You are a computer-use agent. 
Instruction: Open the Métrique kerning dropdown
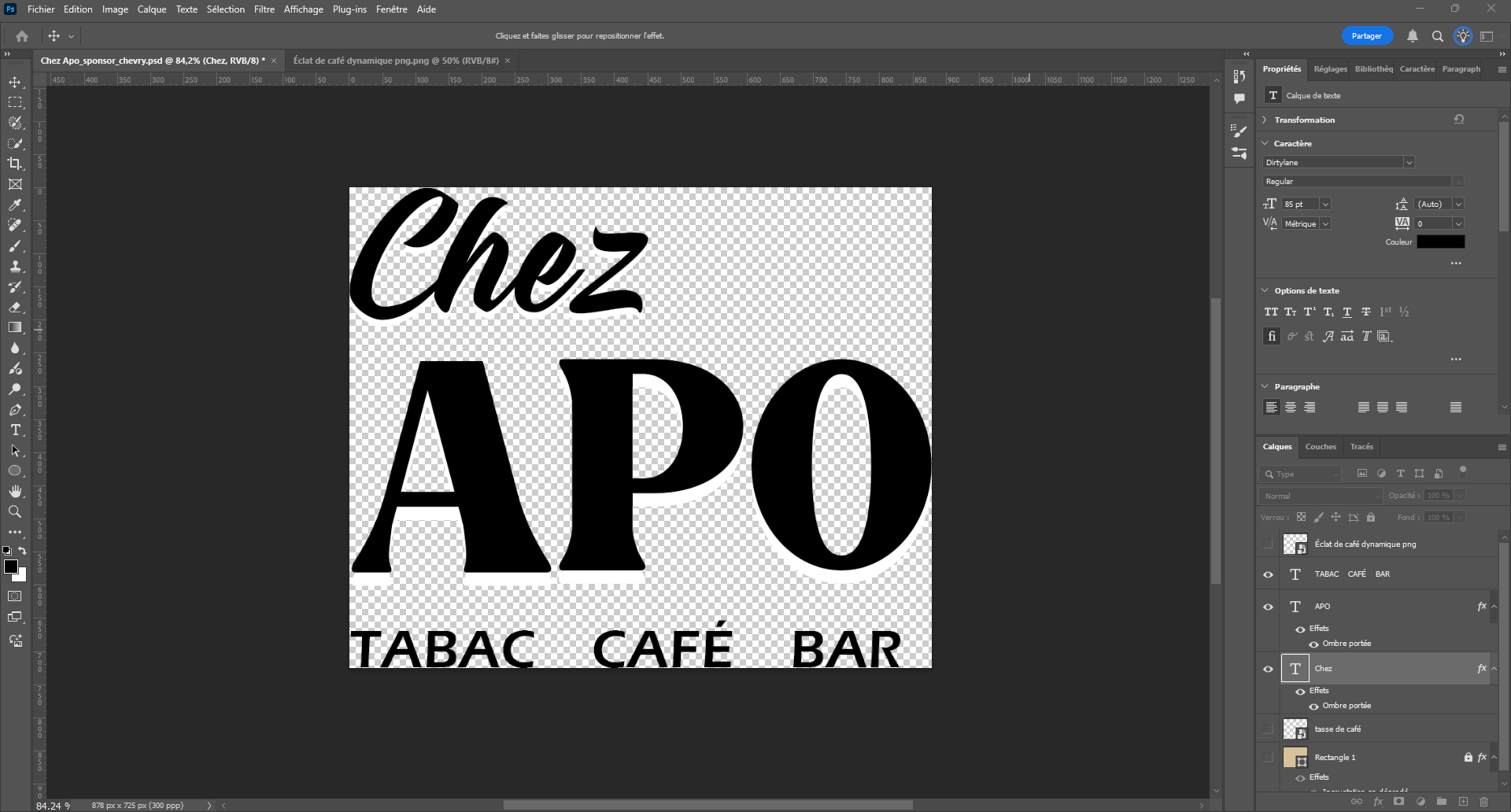[1325, 223]
